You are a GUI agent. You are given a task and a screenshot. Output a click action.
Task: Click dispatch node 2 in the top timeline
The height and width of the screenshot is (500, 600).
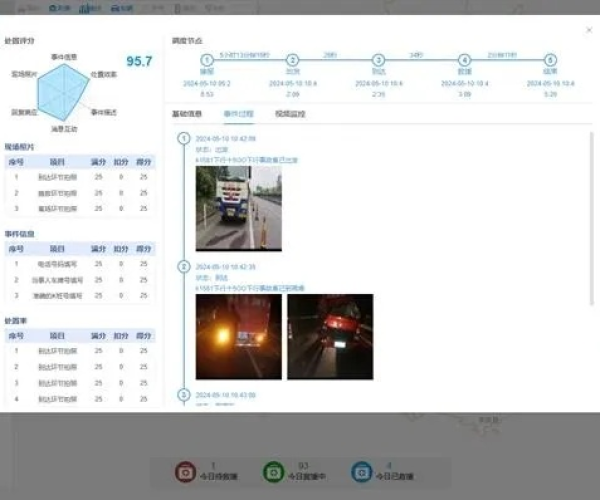click(293, 60)
